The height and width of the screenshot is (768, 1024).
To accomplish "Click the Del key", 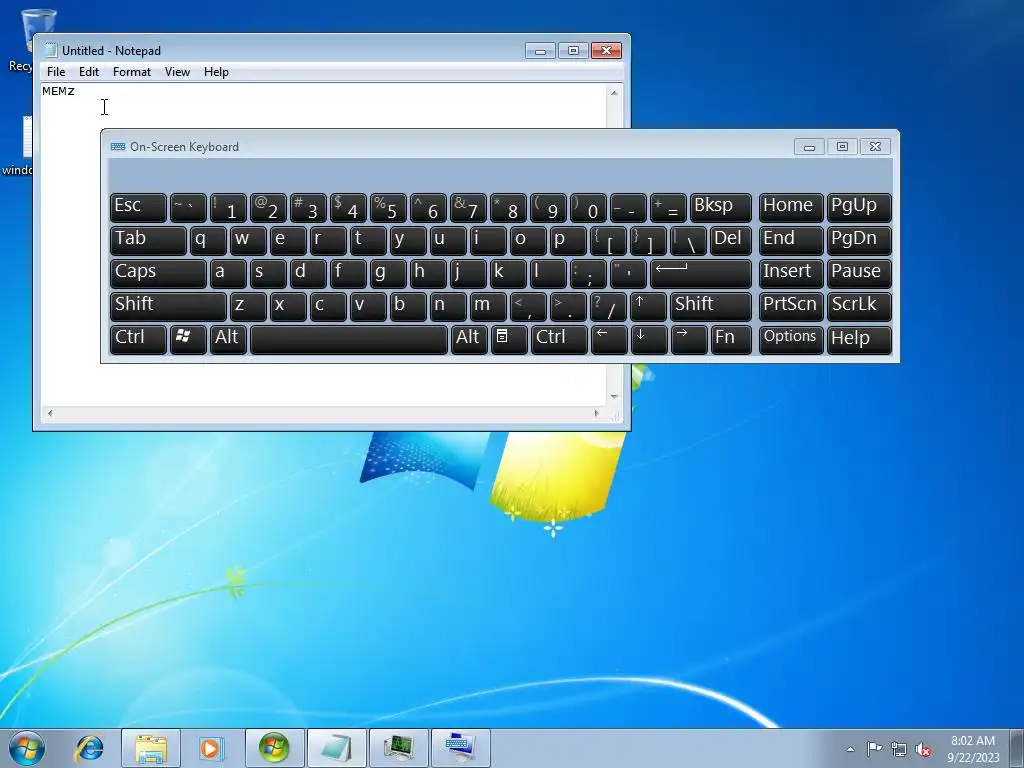I will [x=731, y=240].
